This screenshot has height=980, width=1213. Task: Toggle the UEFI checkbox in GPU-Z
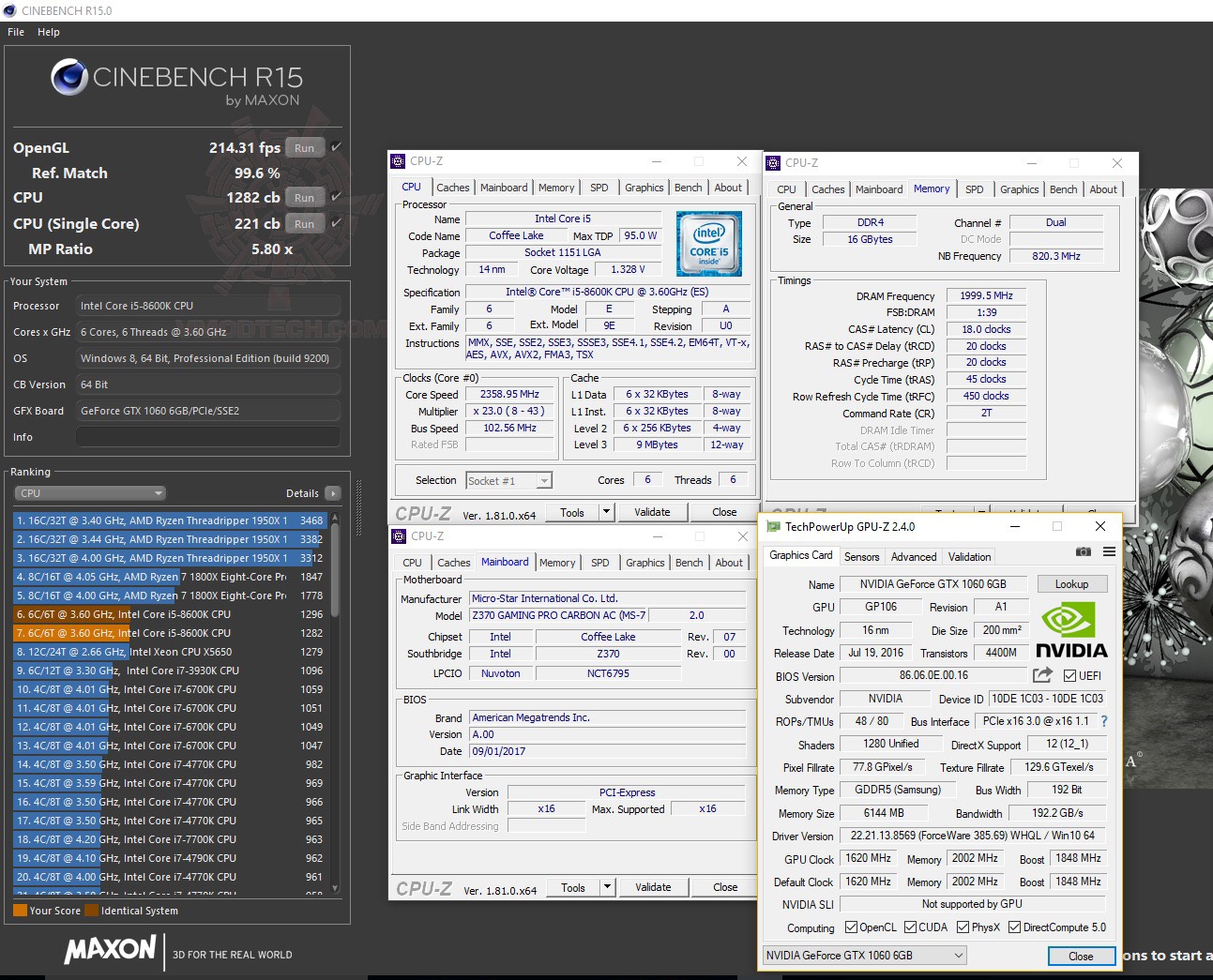coord(1070,675)
